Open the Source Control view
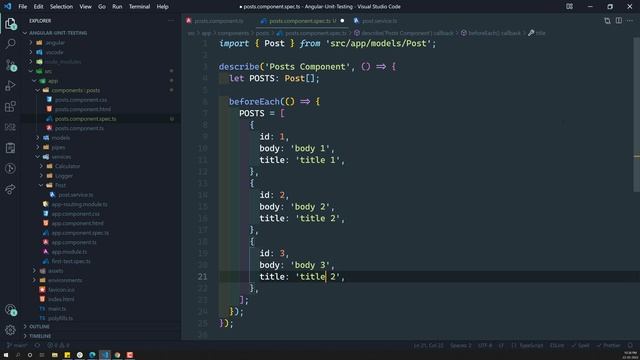 [11, 65]
